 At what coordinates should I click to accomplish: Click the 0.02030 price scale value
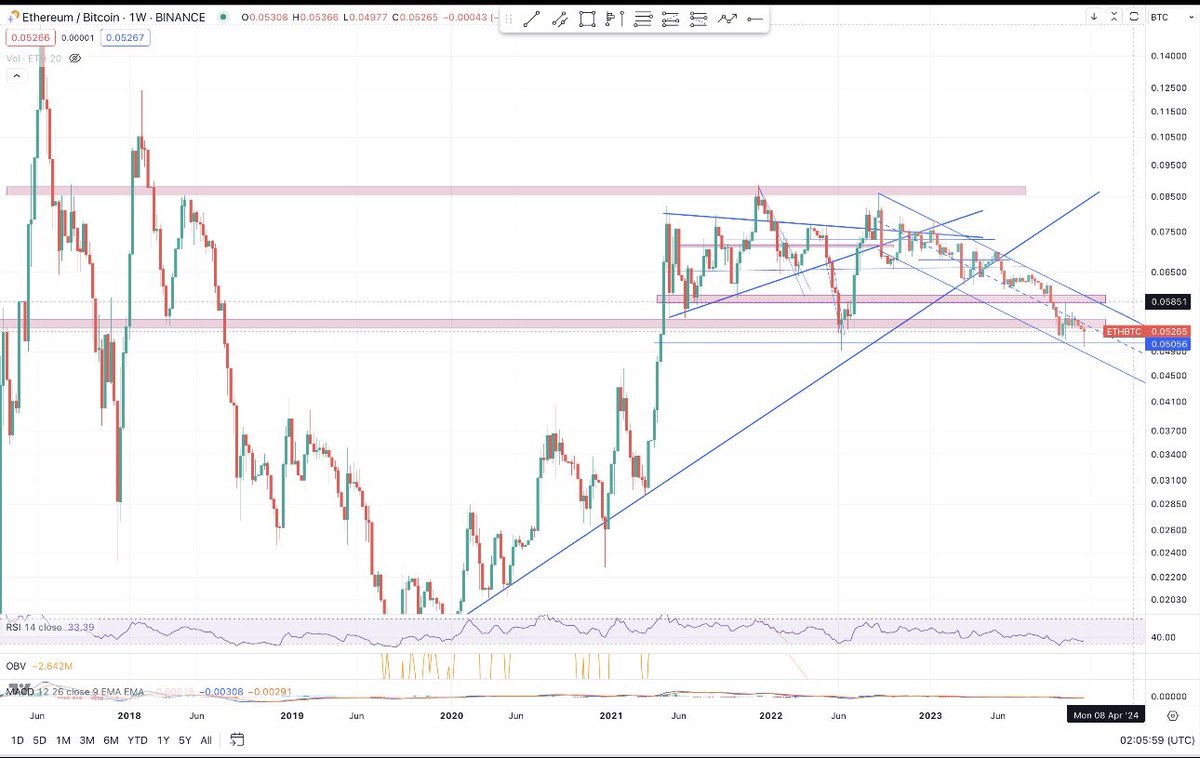[x=1170, y=599]
